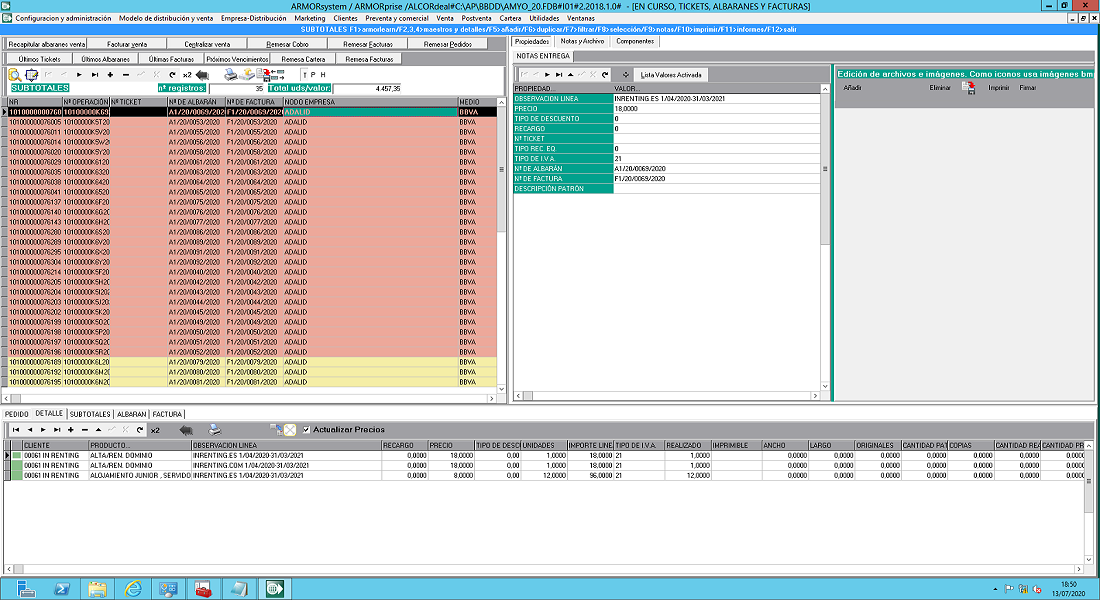Click the Total uds/valor field

(x=368, y=88)
